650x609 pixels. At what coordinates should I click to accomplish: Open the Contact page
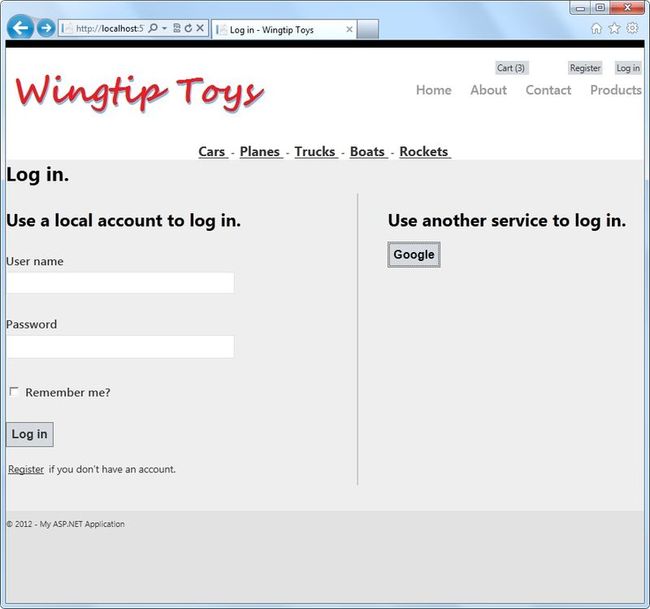point(548,90)
